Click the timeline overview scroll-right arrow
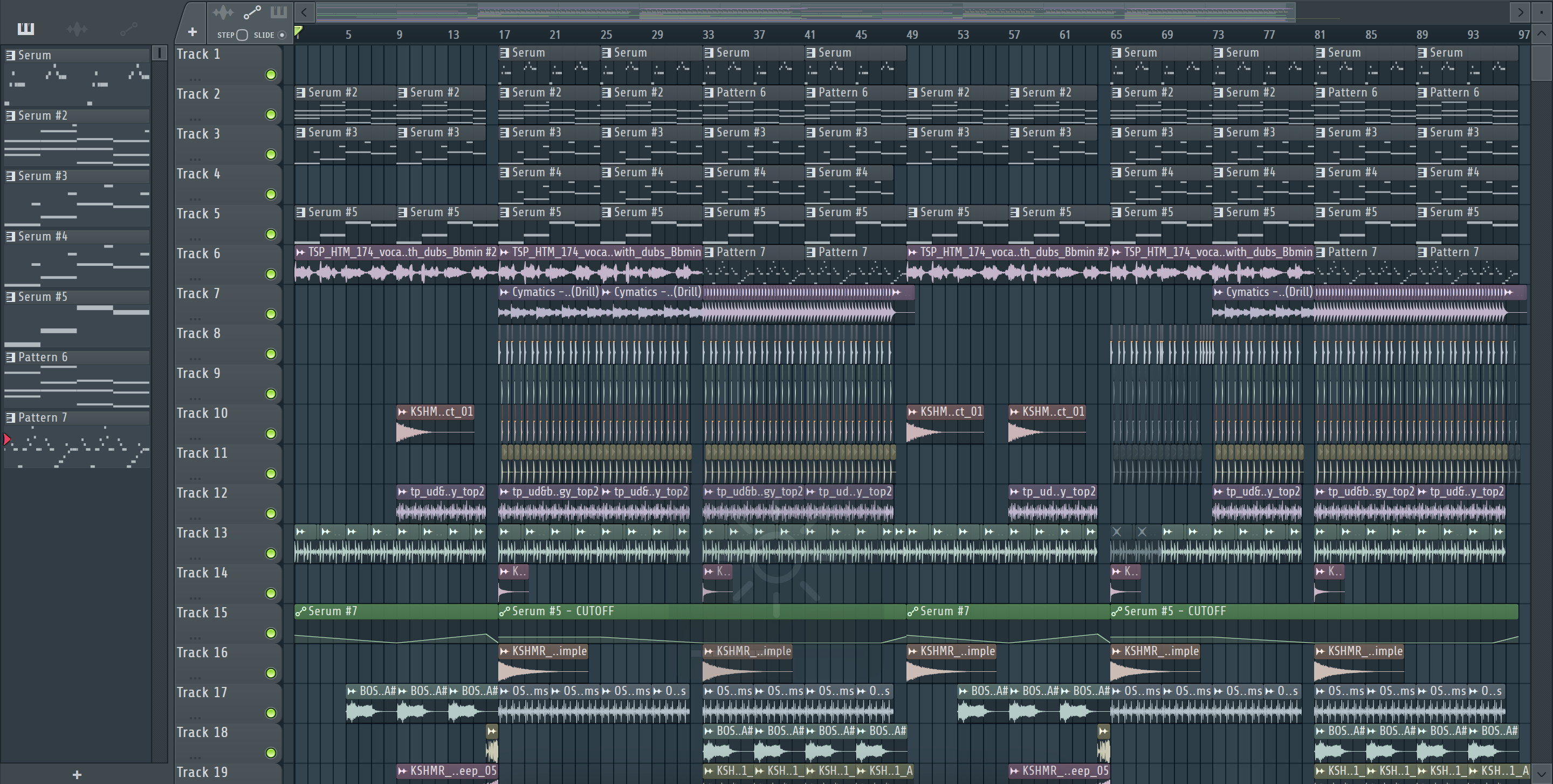 pyautogui.click(x=1520, y=11)
